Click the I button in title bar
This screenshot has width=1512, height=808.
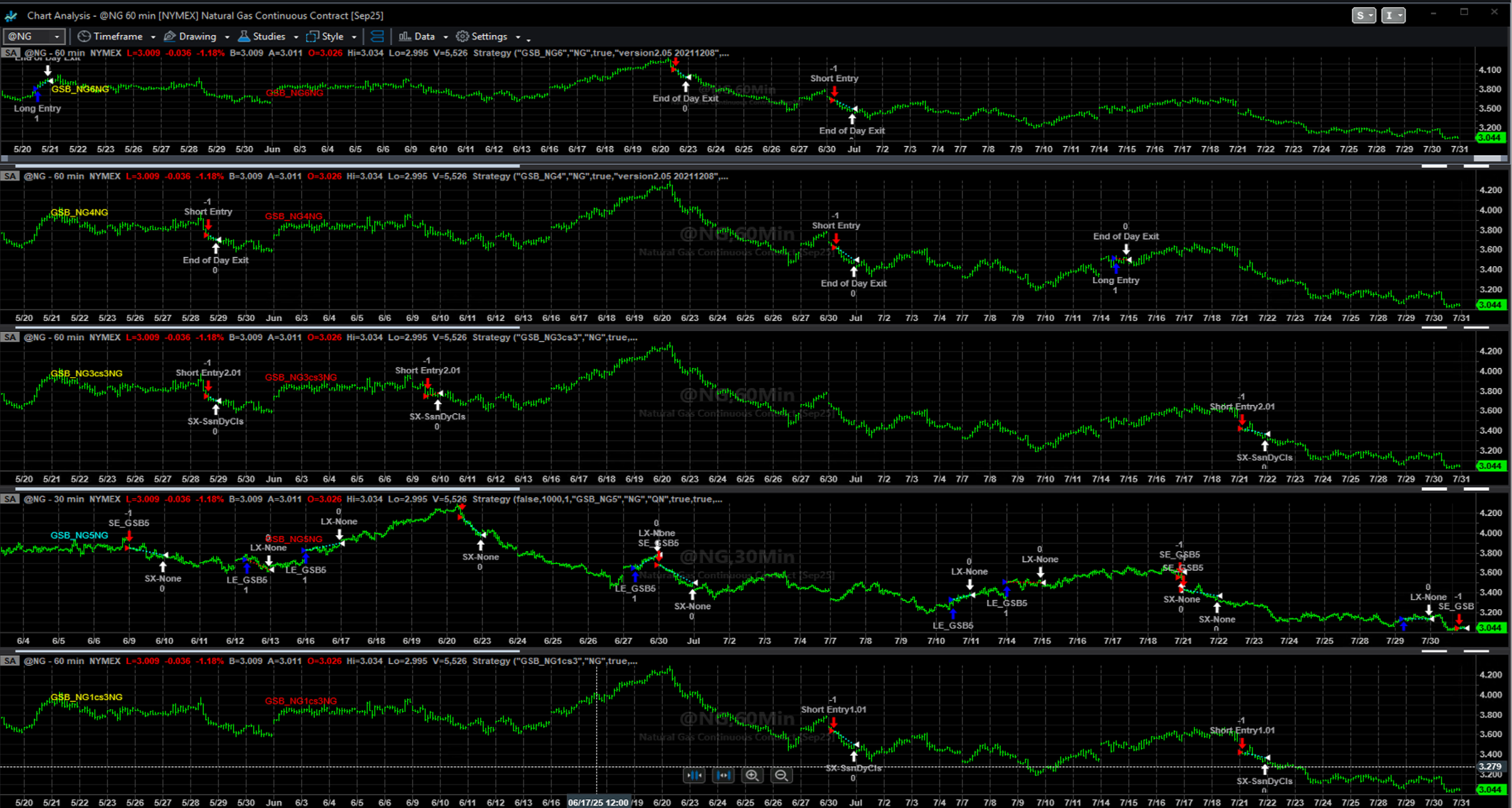tap(1393, 15)
